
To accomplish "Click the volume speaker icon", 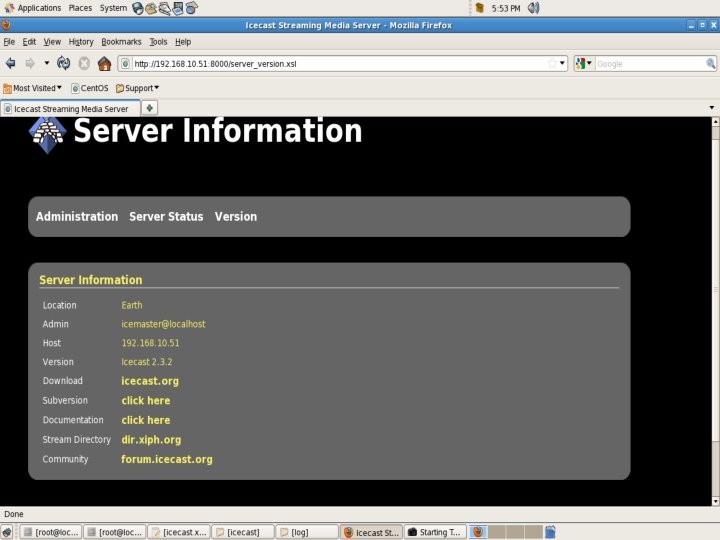I will pos(533,8).
